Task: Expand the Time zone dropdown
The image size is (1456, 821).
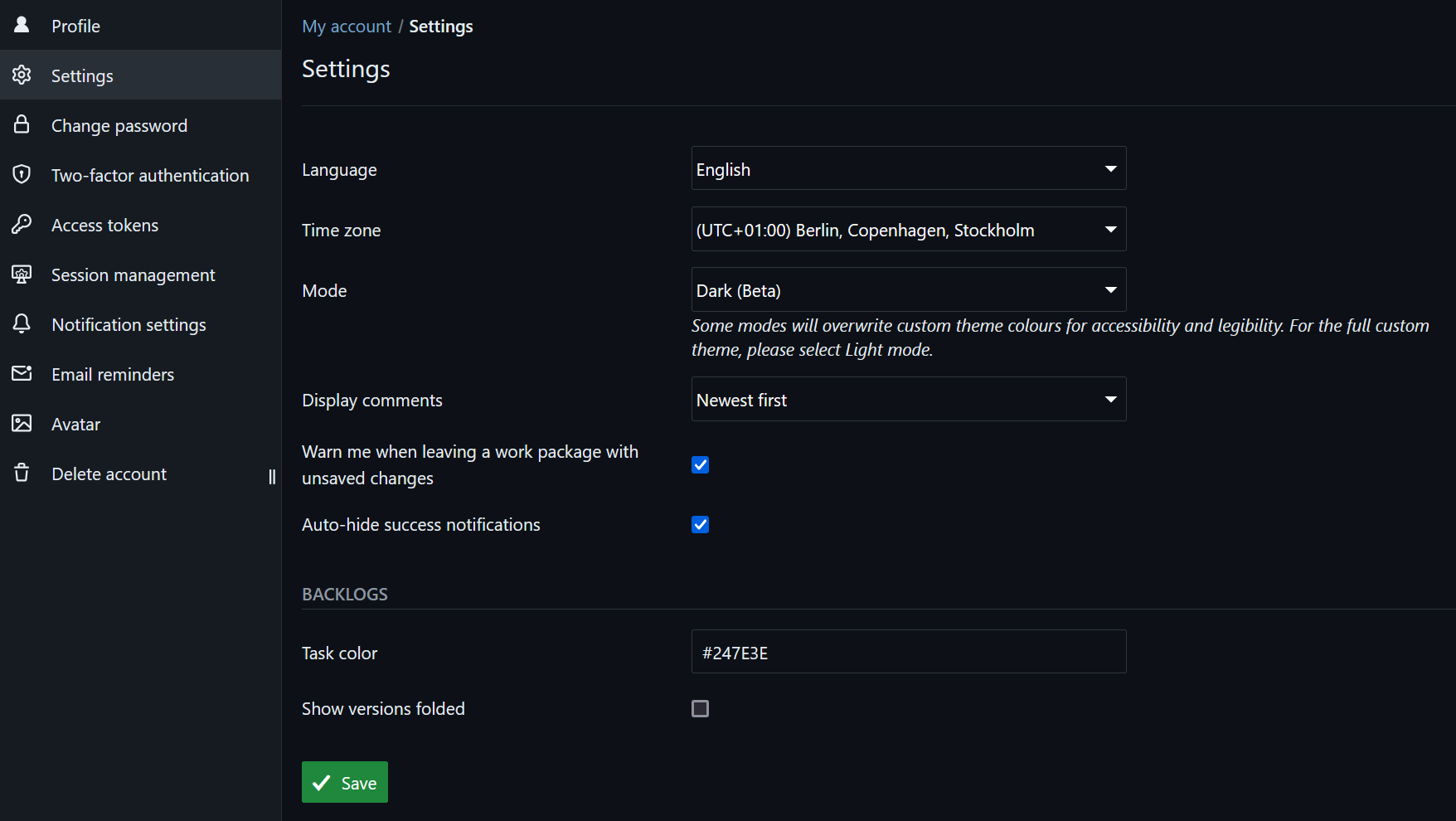Action: click(908, 230)
